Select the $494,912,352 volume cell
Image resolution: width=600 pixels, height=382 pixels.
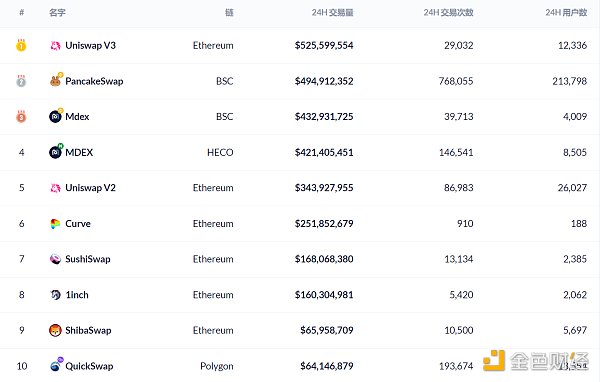[324, 81]
